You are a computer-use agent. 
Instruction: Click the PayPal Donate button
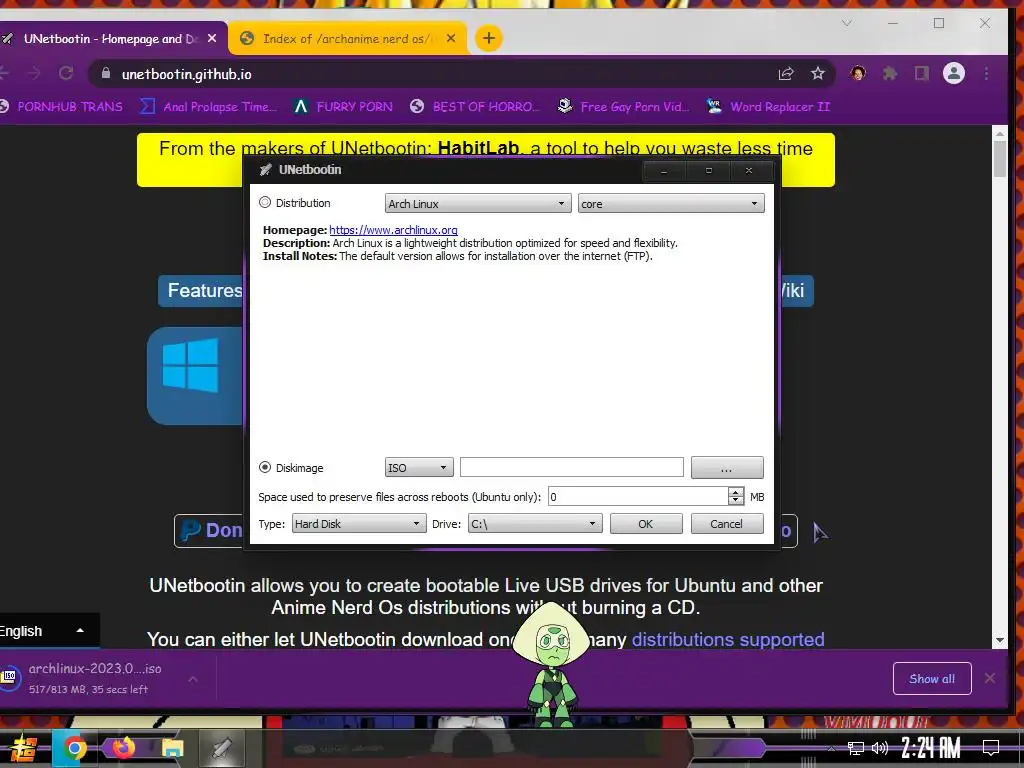coord(210,530)
